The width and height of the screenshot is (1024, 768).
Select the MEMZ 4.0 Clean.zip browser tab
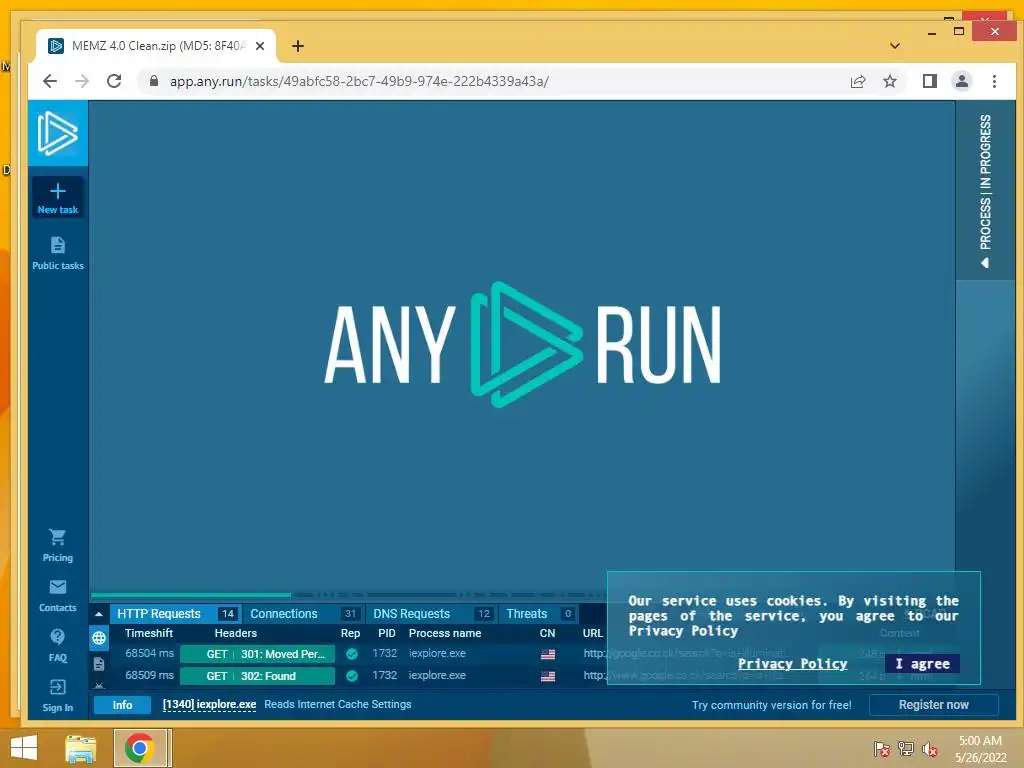click(x=157, y=46)
